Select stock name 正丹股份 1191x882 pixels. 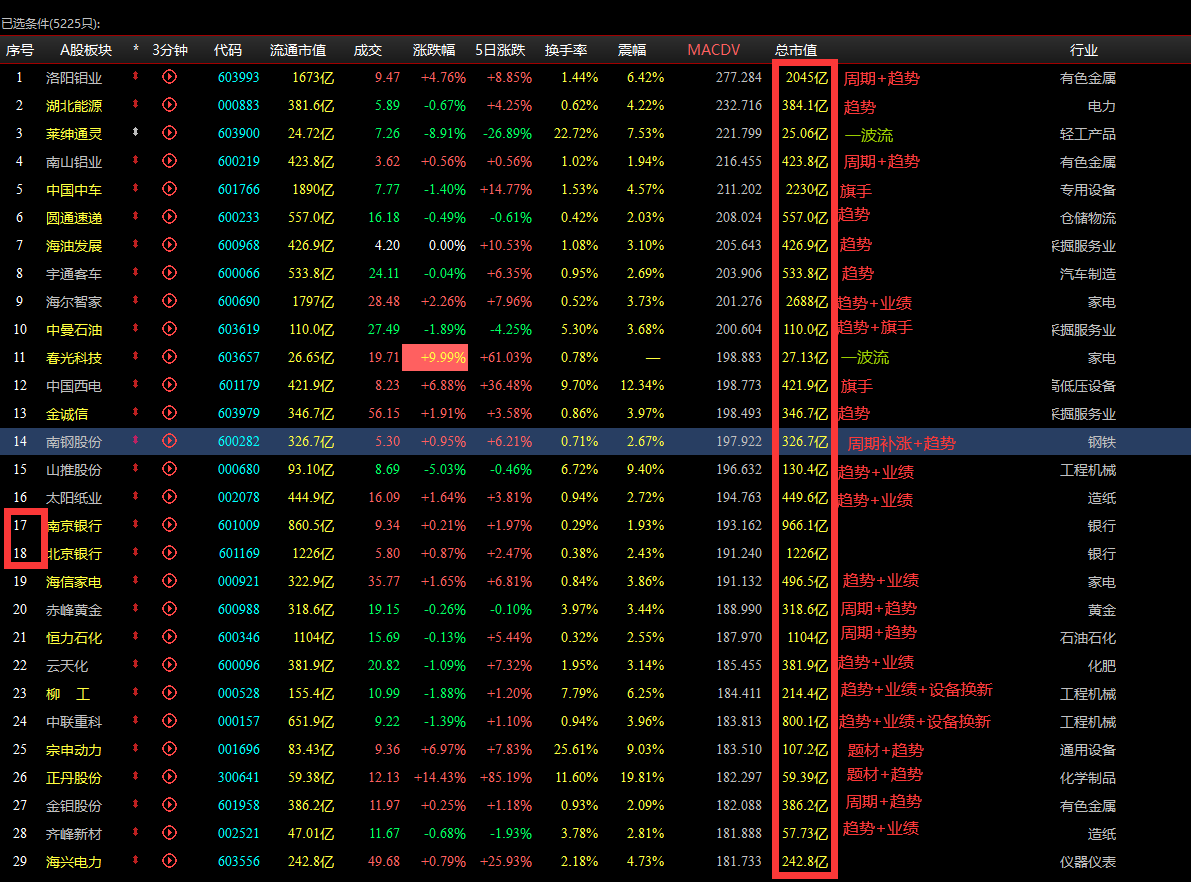click(x=74, y=778)
